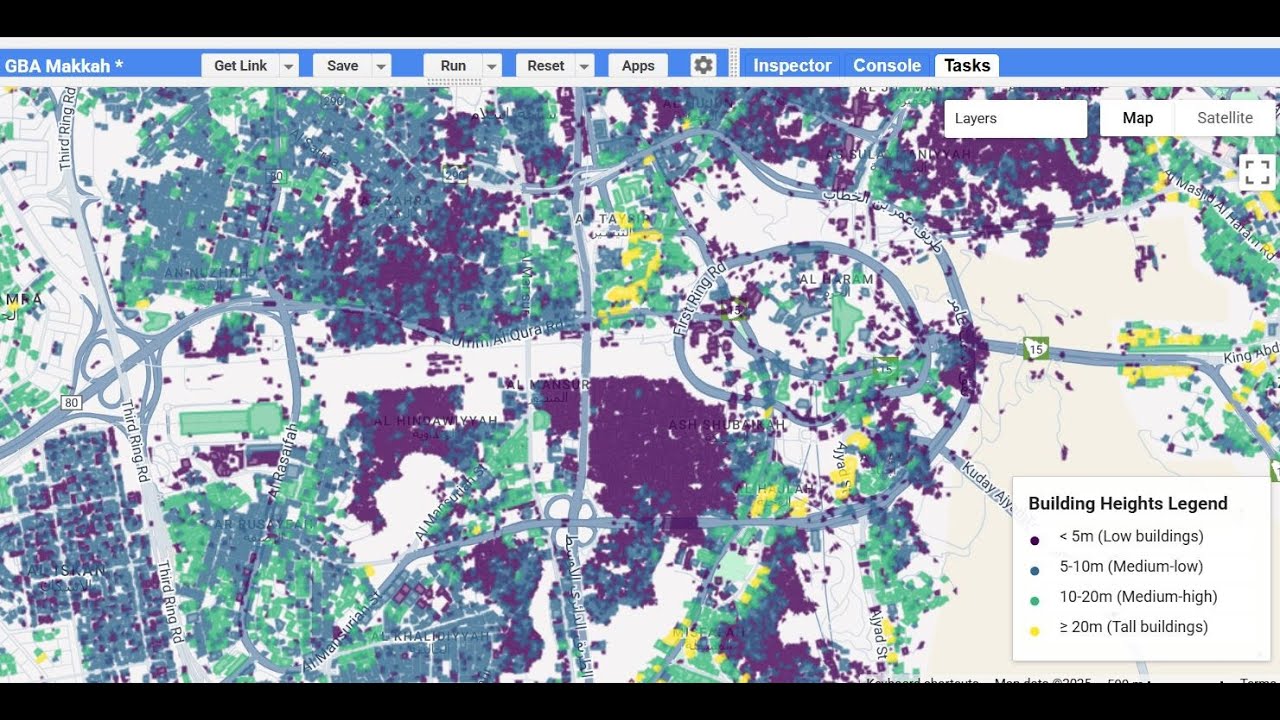
Task: Select the Tasks tab
Action: click(x=967, y=65)
